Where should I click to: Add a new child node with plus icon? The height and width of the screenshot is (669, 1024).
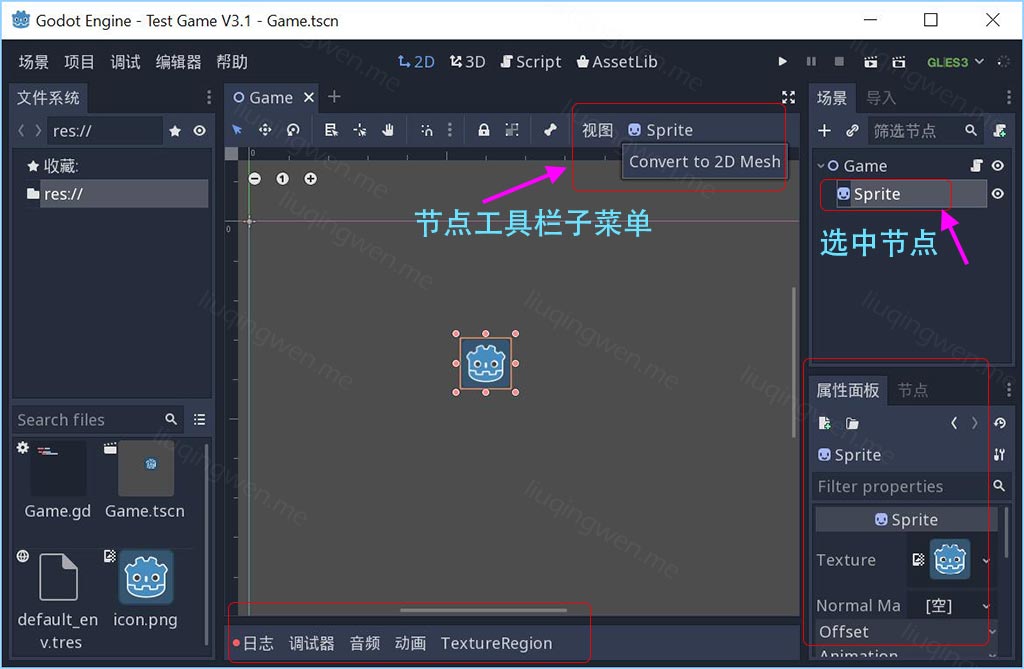[x=824, y=130]
